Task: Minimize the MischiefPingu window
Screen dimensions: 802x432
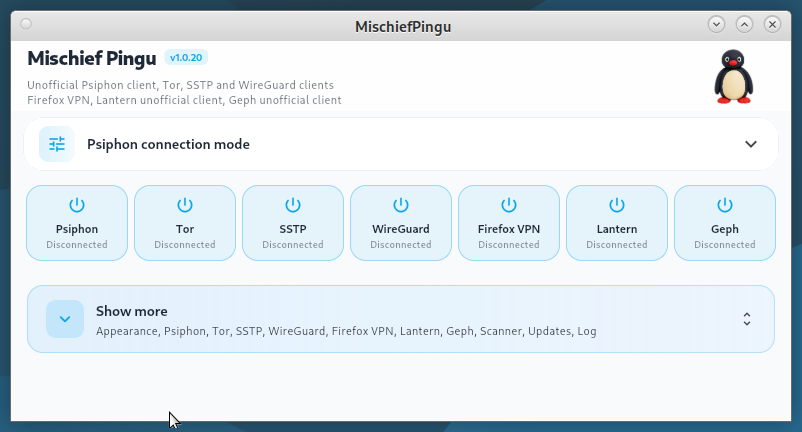Action: (x=716, y=24)
